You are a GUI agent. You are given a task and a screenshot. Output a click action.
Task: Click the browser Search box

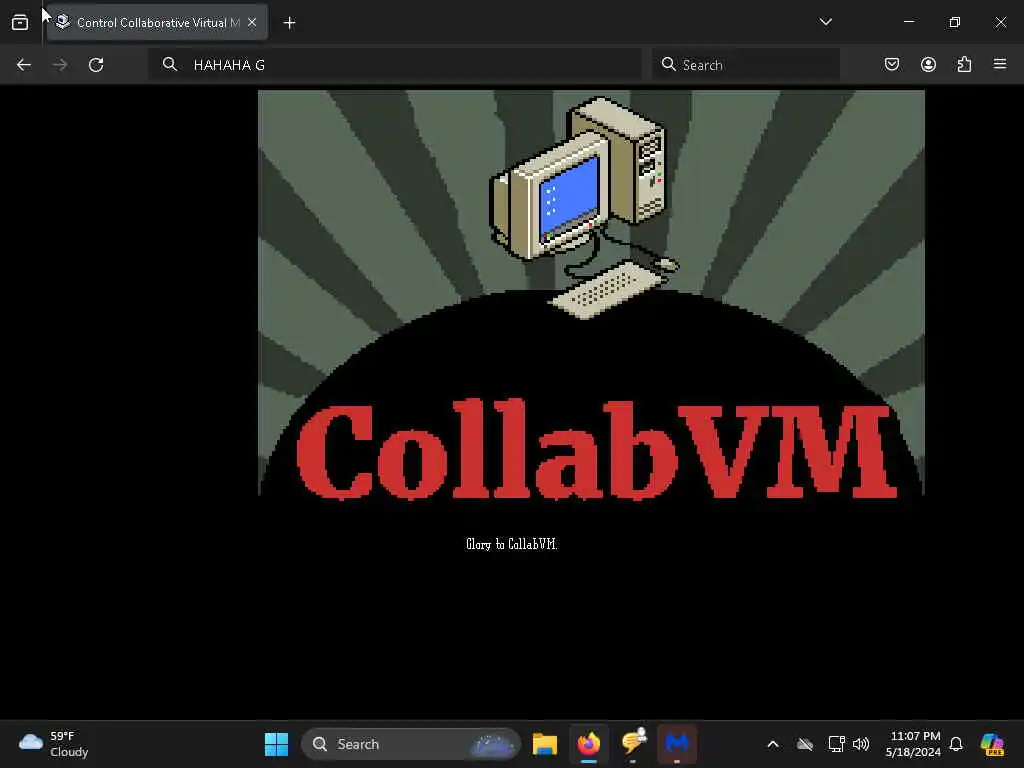point(746,65)
